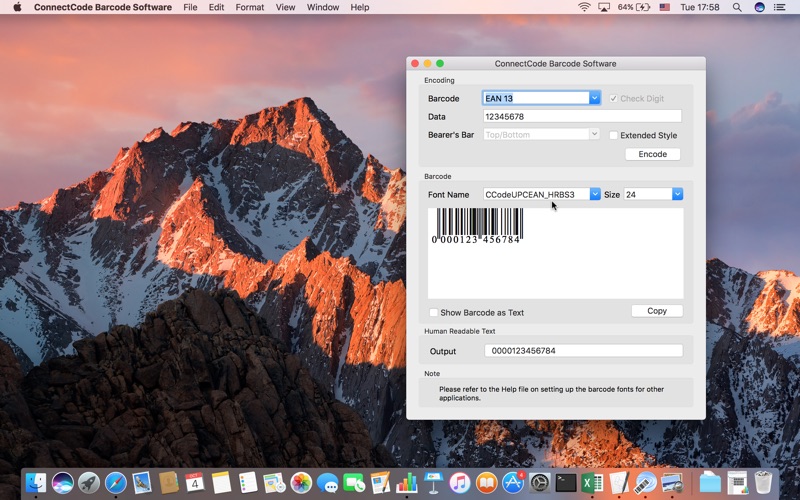Open Notification Center list icon
800x500 pixels.
(x=779, y=7)
